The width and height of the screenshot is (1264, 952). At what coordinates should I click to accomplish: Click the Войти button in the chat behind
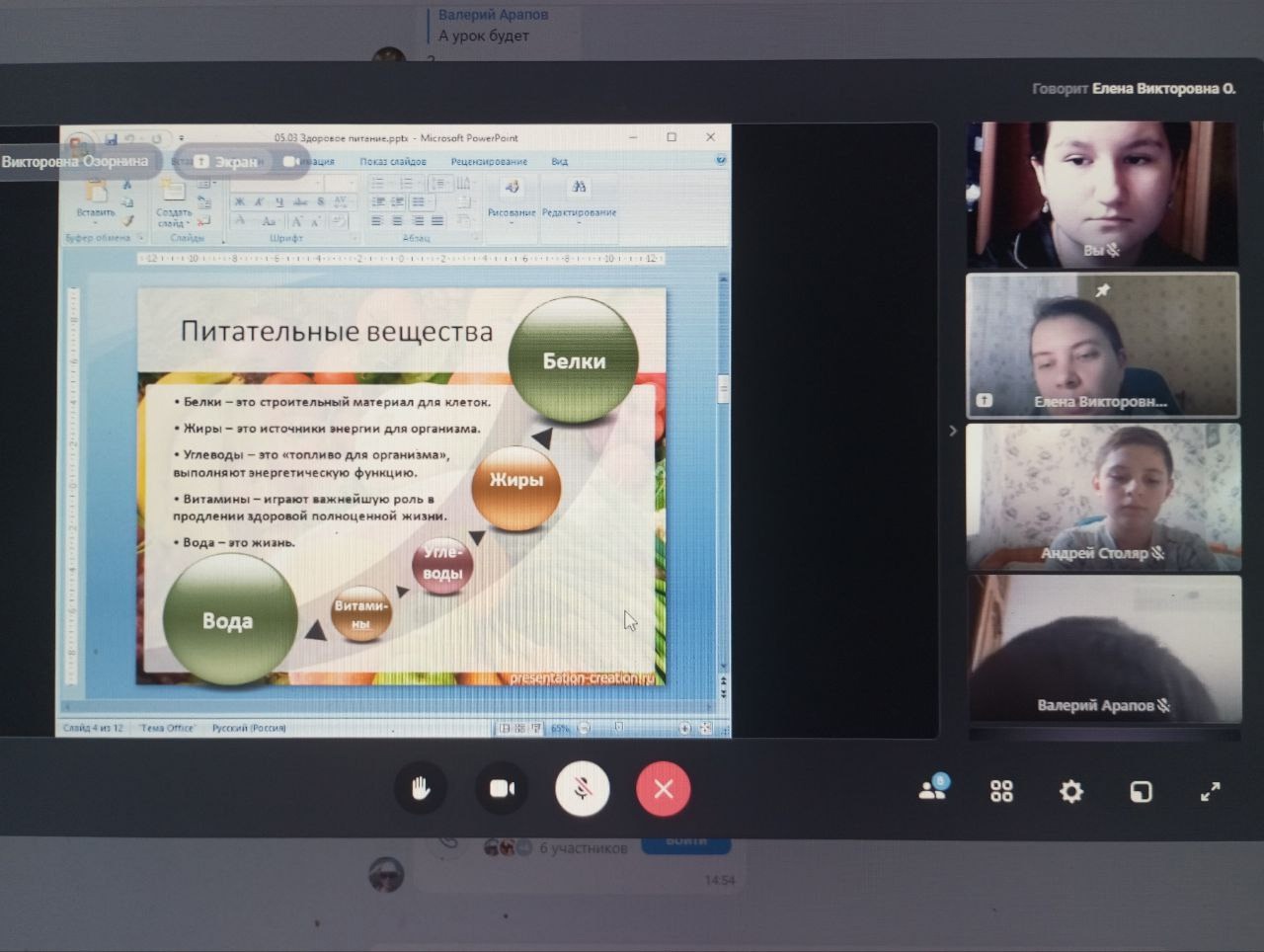[686, 842]
